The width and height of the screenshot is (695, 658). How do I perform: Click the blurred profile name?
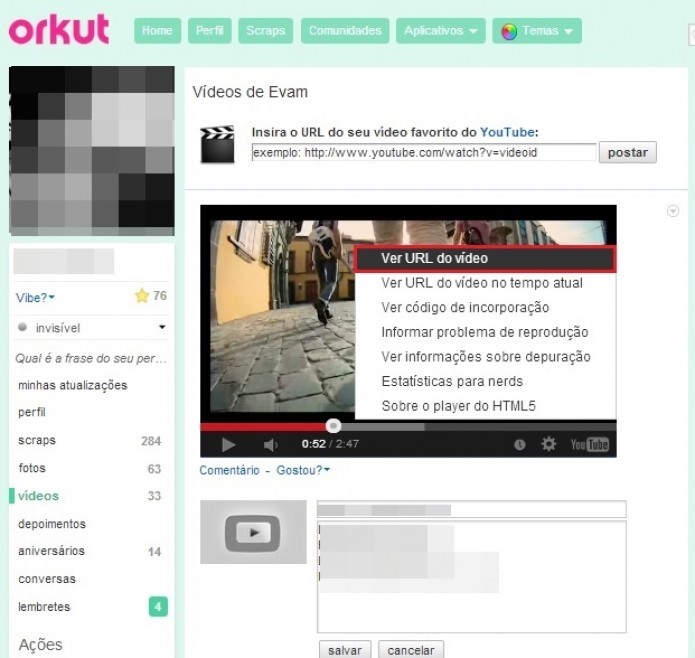click(x=63, y=261)
